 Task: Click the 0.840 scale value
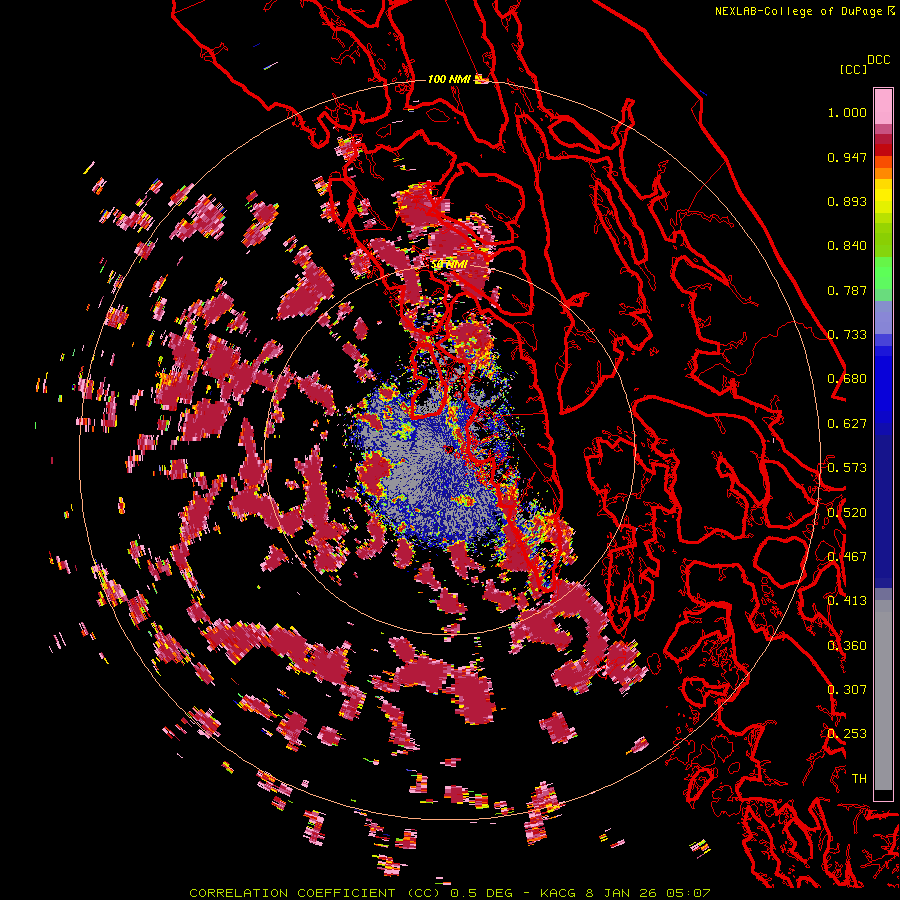point(847,246)
